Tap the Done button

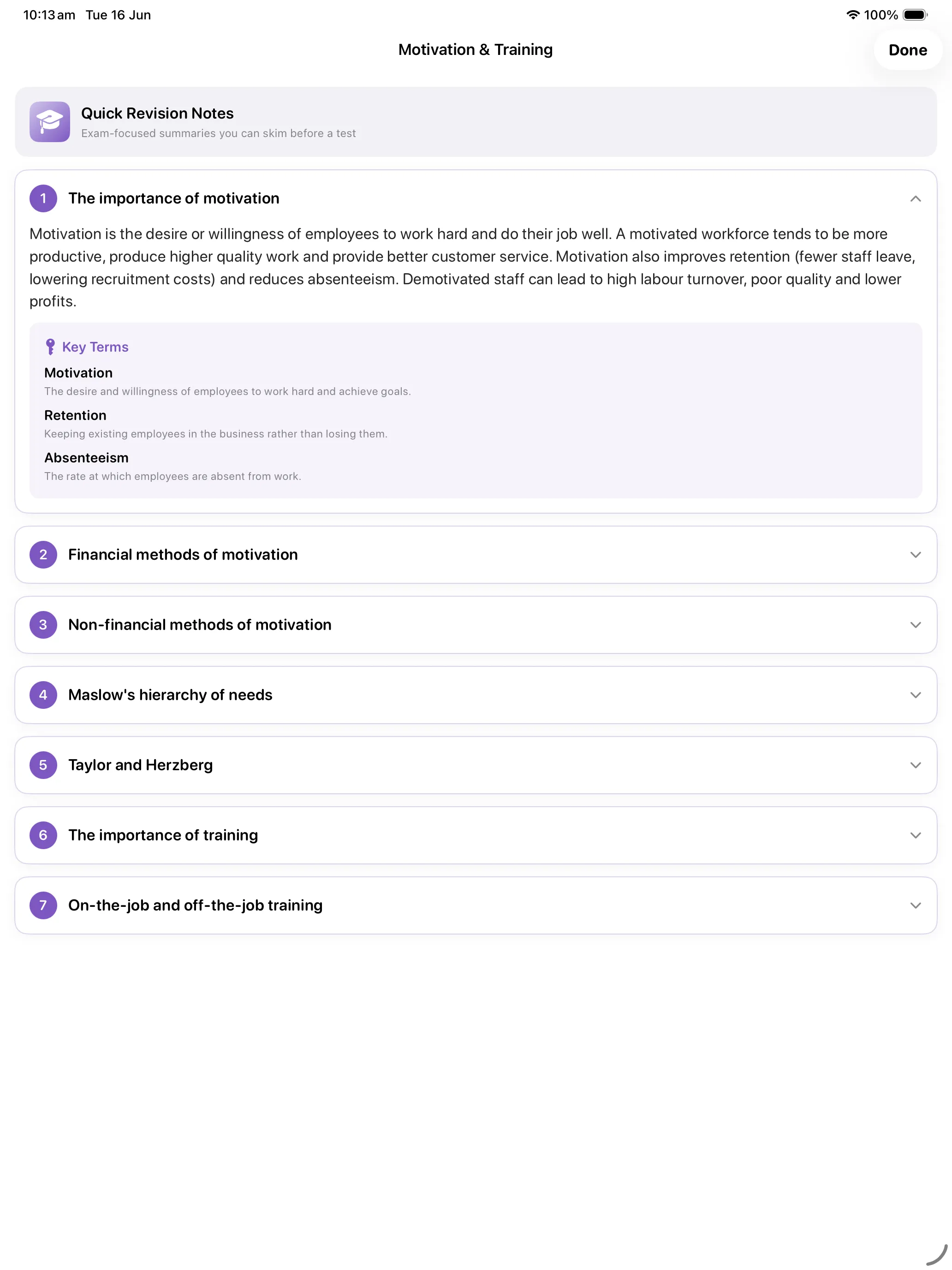[907, 50]
